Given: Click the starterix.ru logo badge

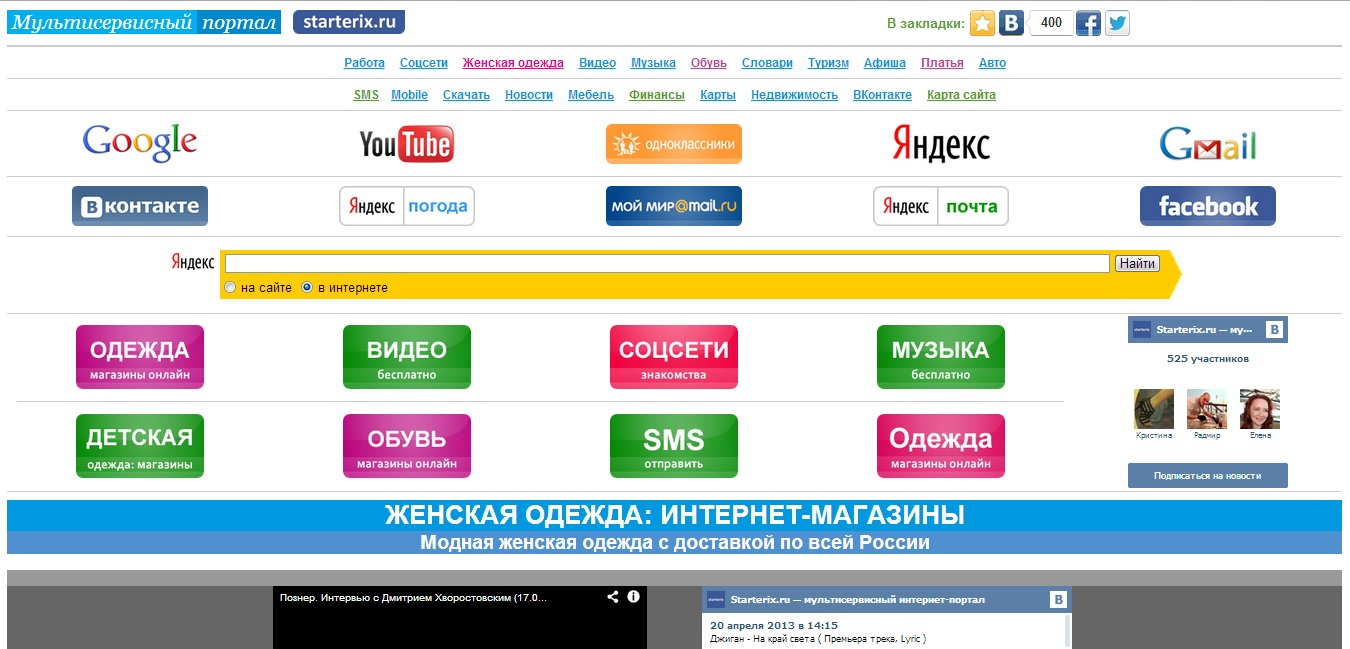Looking at the screenshot, I should [x=349, y=22].
